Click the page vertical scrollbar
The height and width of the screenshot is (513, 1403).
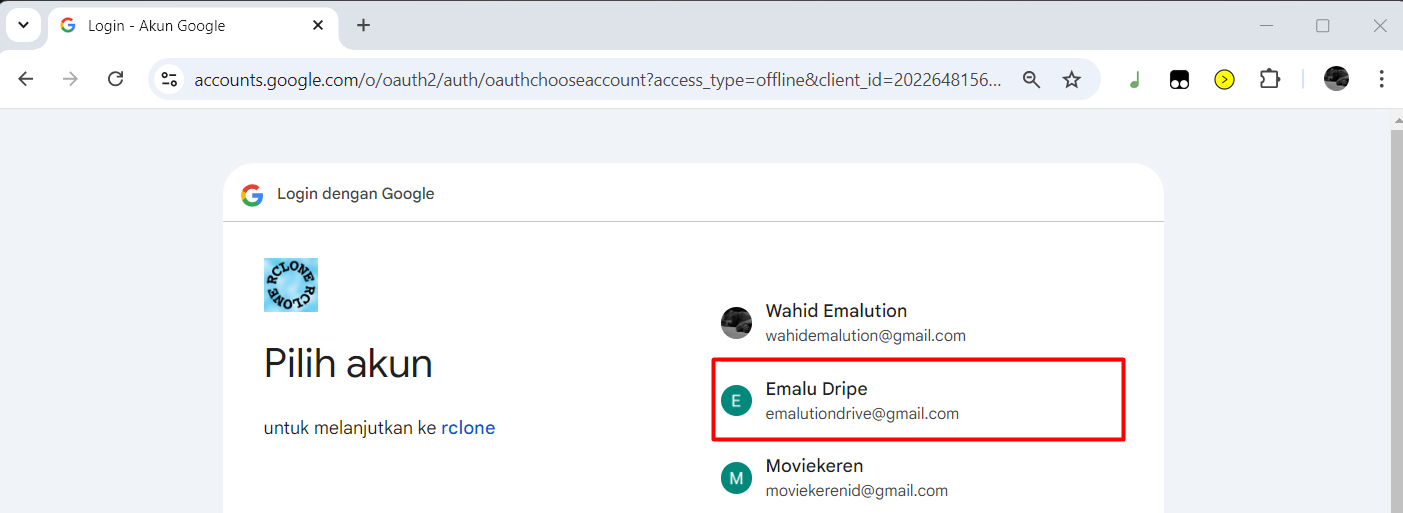click(x=1396, y=320)
